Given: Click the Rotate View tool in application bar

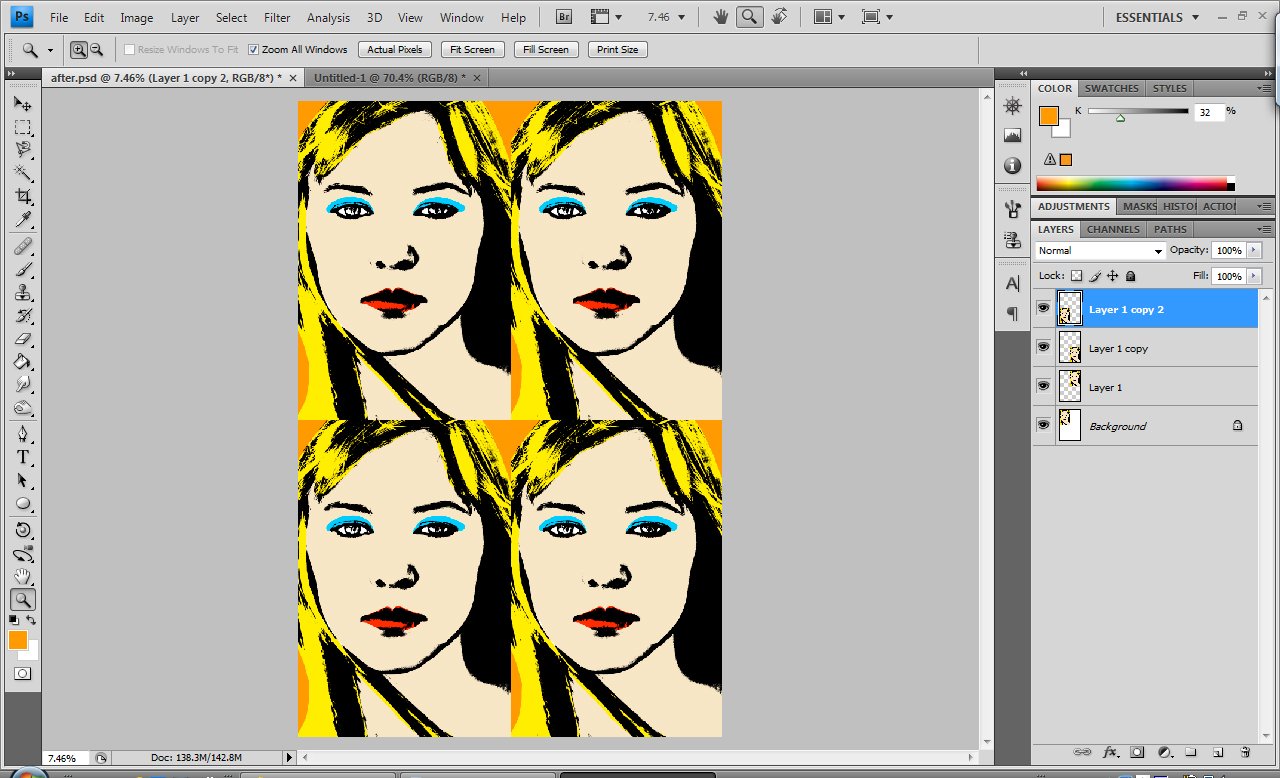Looking at the screenshot, I should coord(779,17).
